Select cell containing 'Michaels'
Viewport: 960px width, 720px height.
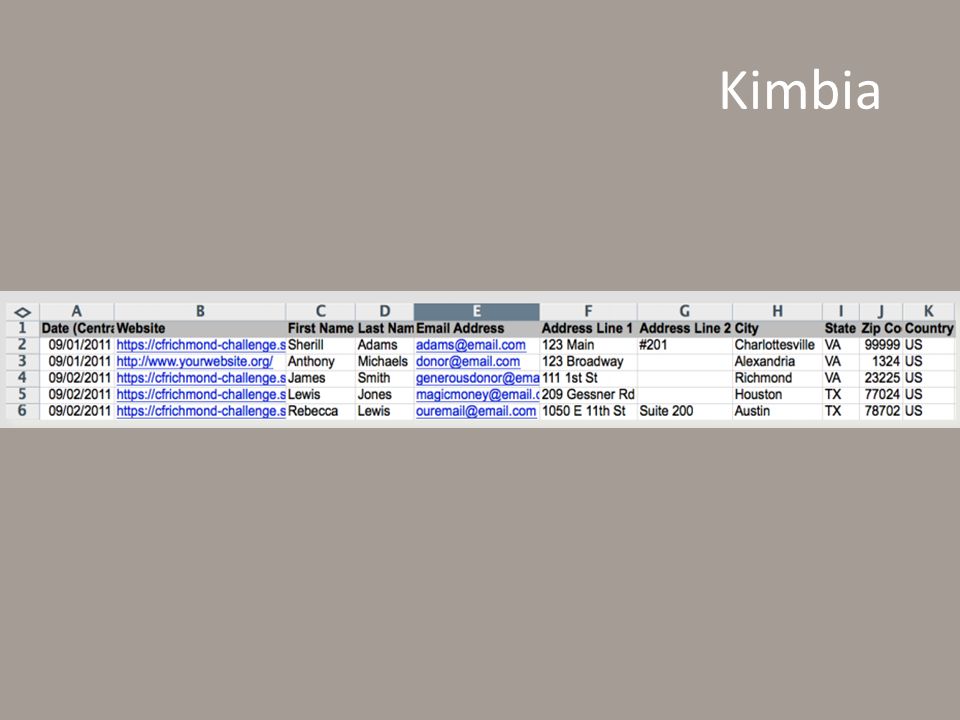384,361
